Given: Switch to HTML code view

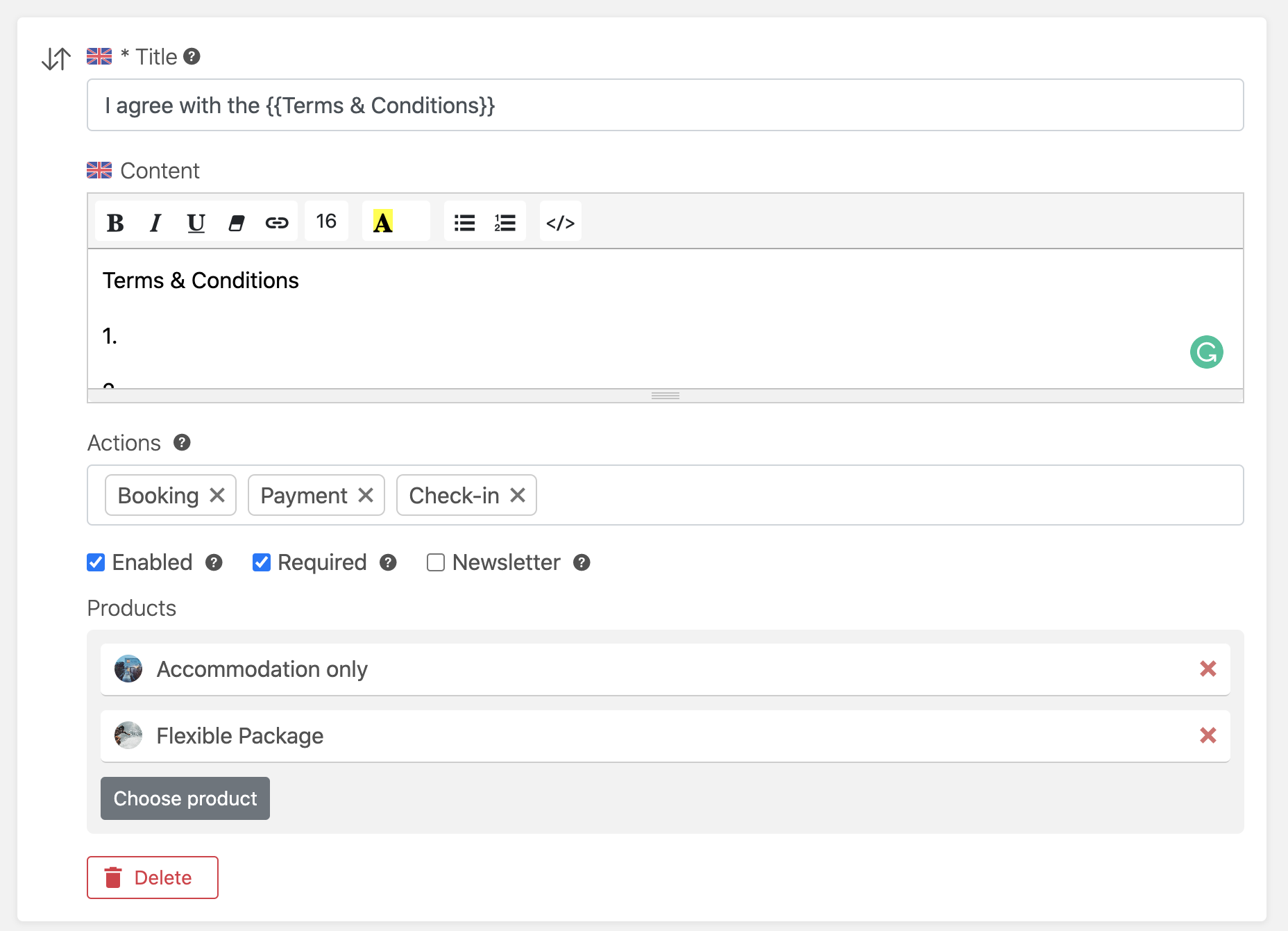Looking at the screenshot, I should coord(560,222).
